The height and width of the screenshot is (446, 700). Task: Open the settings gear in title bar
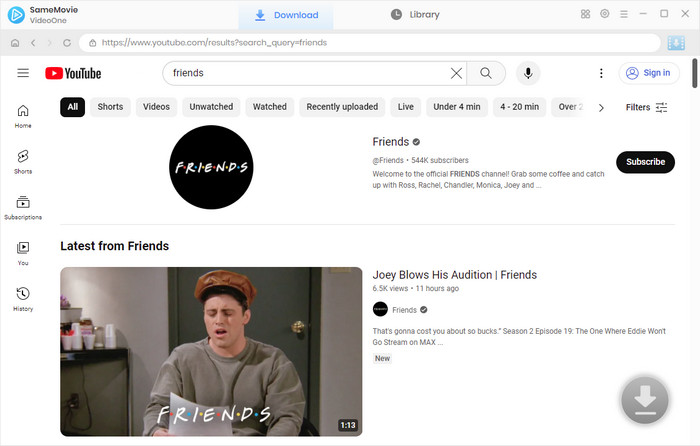click(604, 14)
